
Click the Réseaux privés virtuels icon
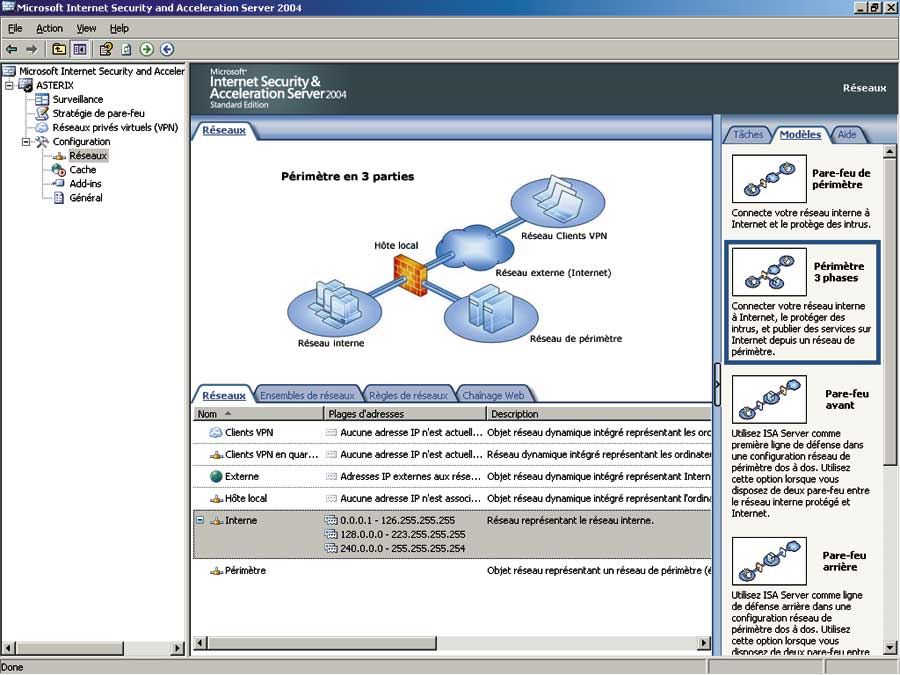tap(42, 127)
